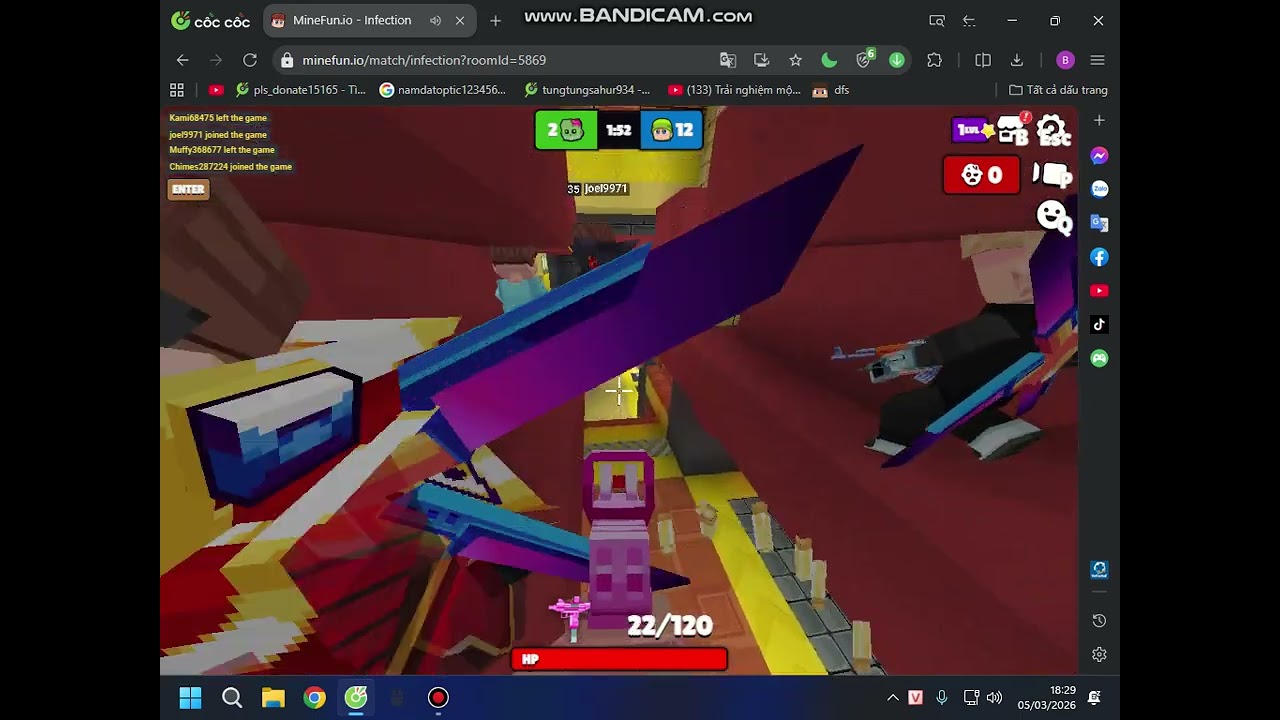Click the joel9971 player name tag
1280x720 pixels.
point(606,189)
